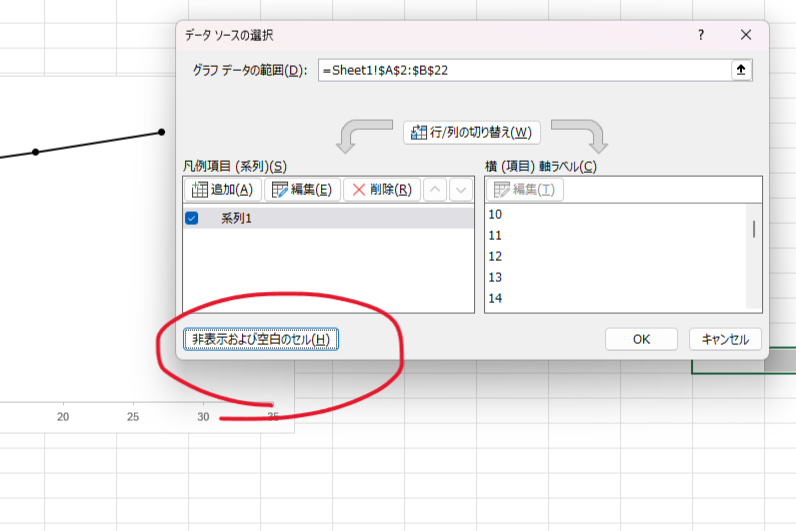Click the chart axis value 25
Screen dimensions: 796x531
click(133, 417)
